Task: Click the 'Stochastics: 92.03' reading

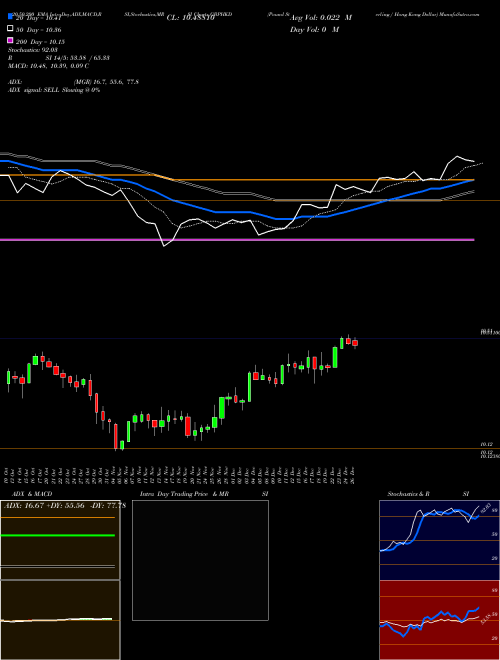Action: tap(33, 50)
